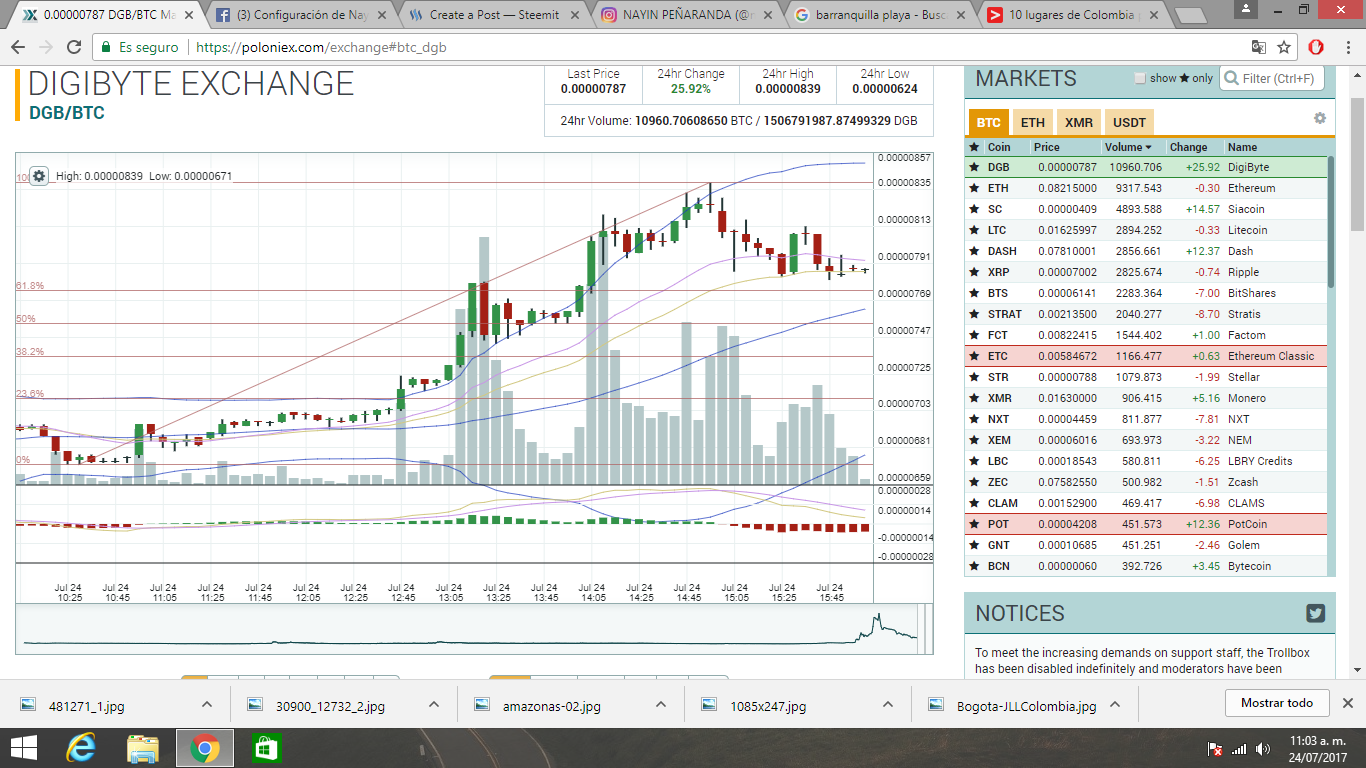Screen dimensions: 1366x768
Task: Toggle the favorite star for the DASH row
Action: [x=974, y=251]
